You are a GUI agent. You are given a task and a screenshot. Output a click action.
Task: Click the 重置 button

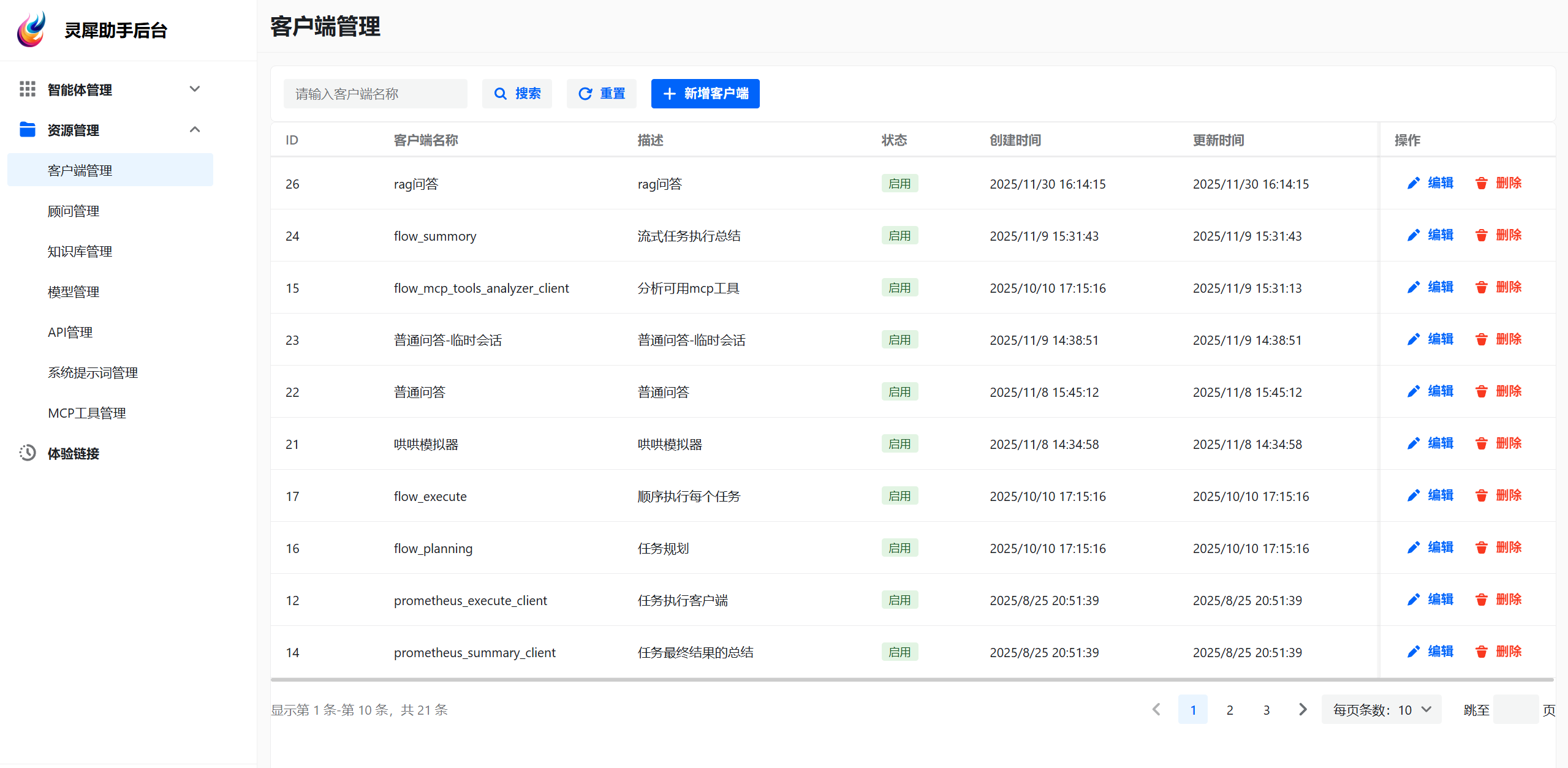(601, 94)
